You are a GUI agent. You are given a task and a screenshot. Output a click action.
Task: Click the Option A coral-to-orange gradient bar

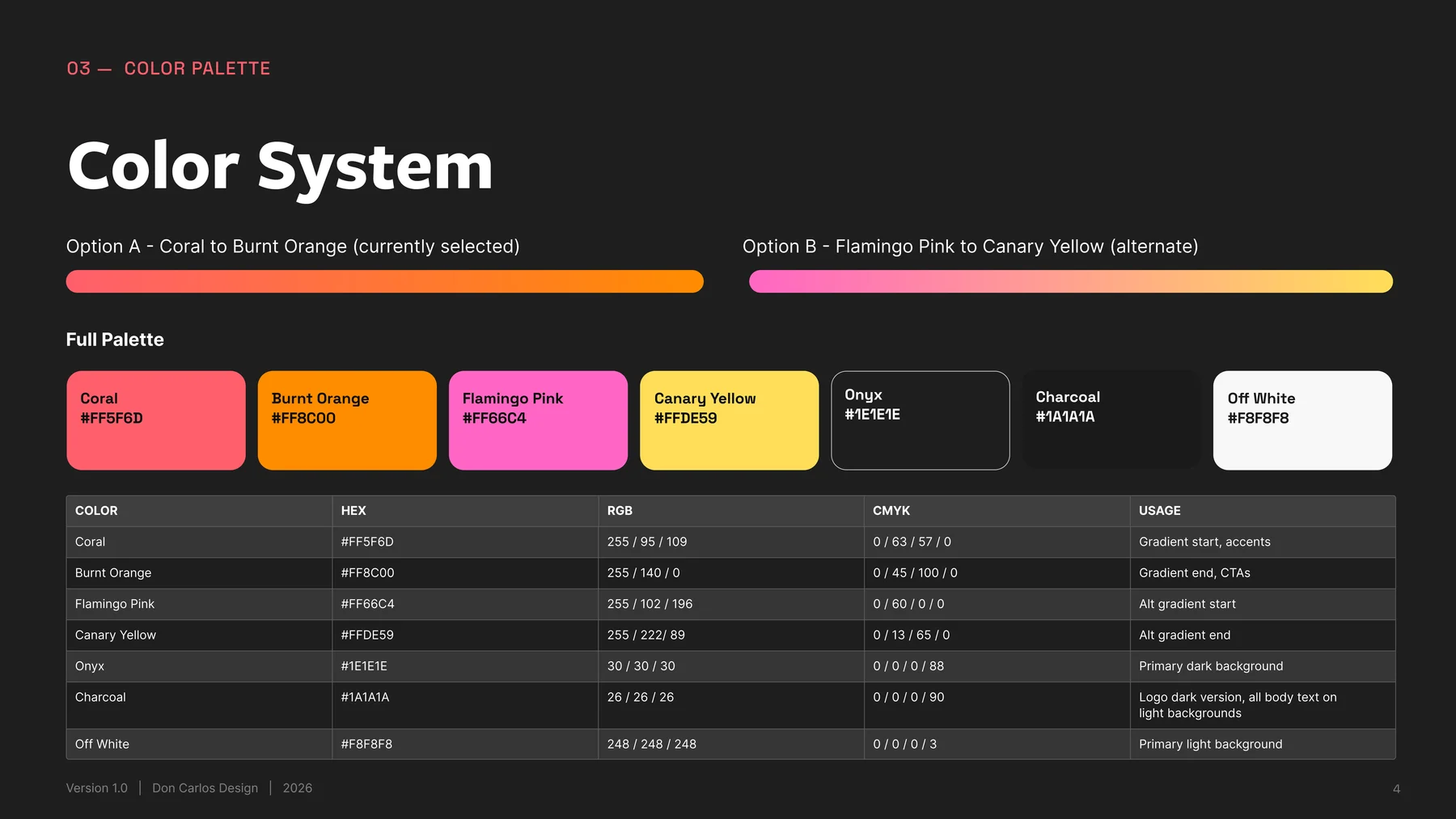coord(385,281)
